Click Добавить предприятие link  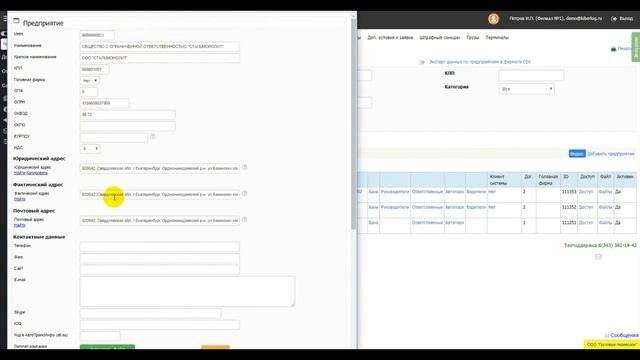(x=611, y=154)
